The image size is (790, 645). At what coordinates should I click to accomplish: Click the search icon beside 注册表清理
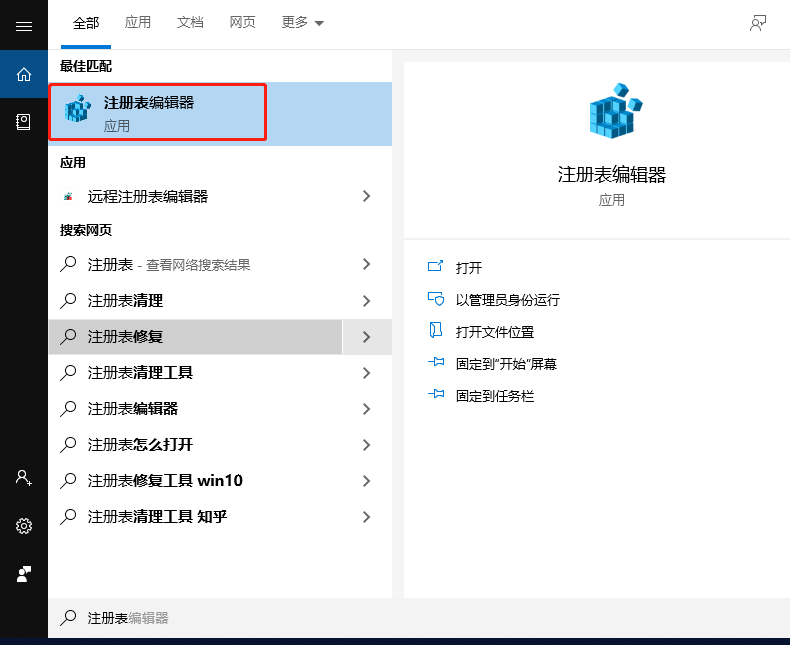[68, 301]
